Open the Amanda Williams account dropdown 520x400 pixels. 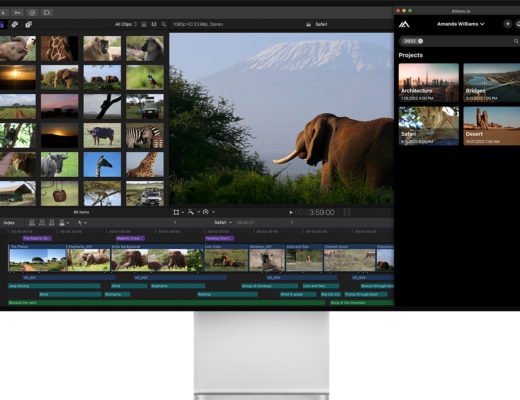click(461, 24)
